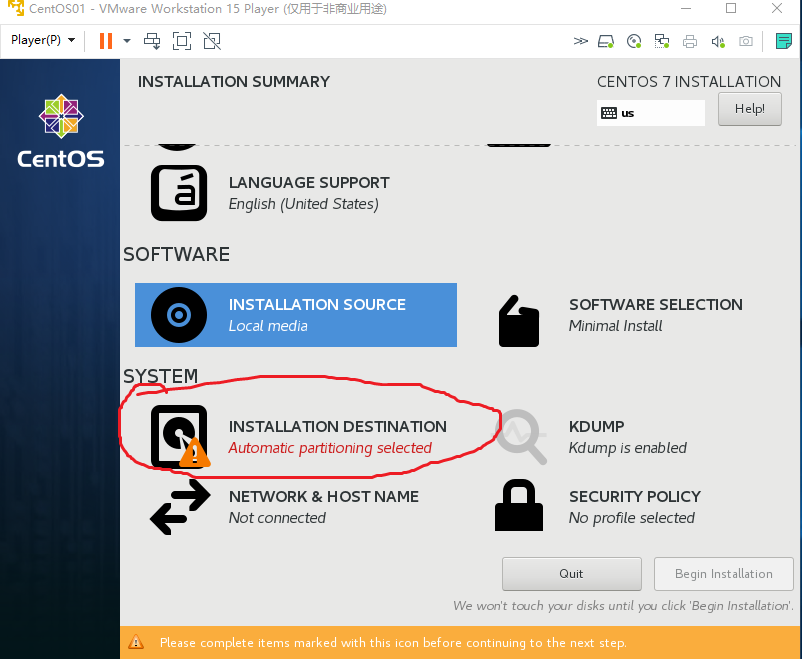Image resolution: width=802 pixels, height=659 pixels.
Task: Open Security Policy settings
Action: coord(634,506)
